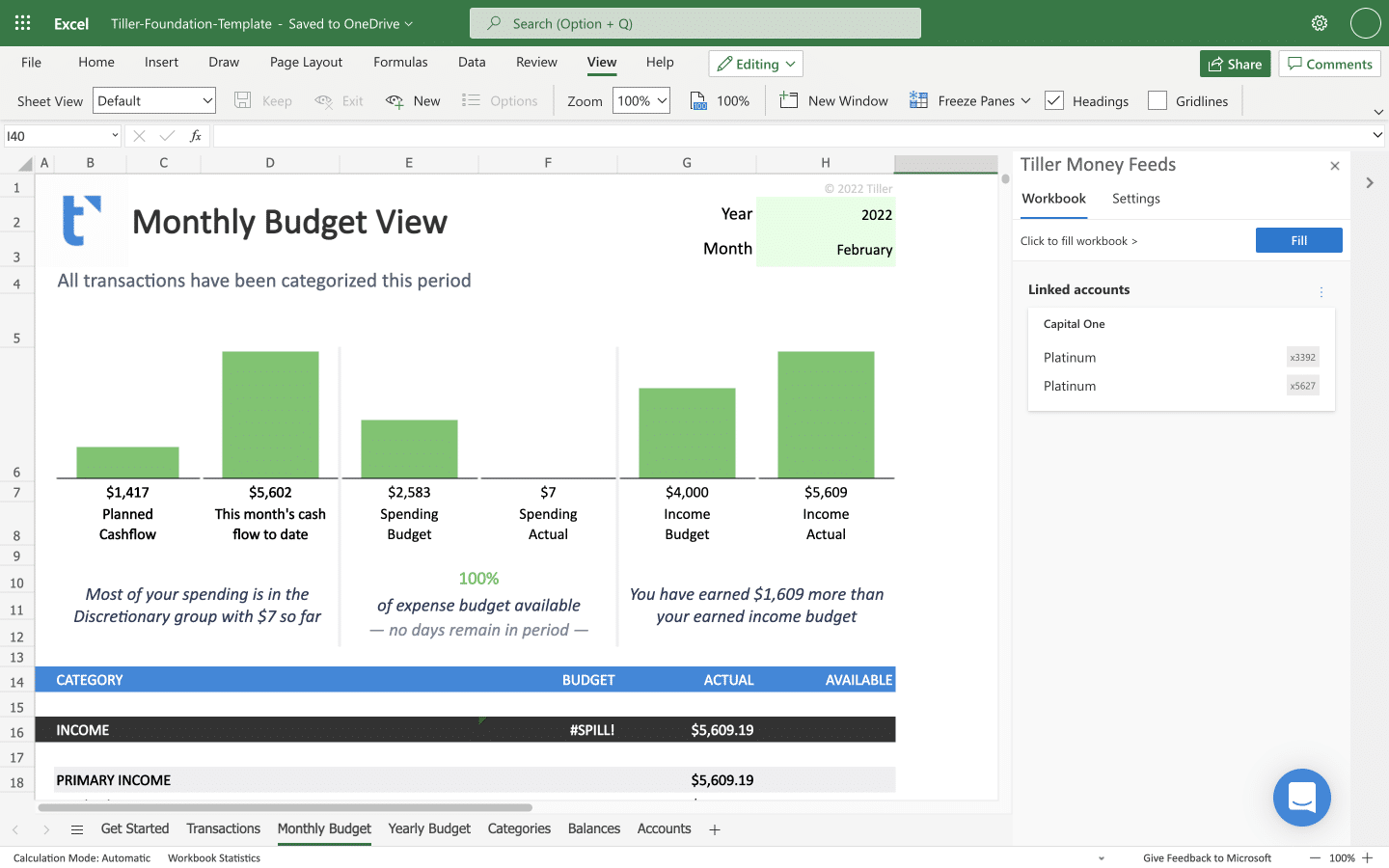This screenshot has width=1389, height=868.
Task: Click the Insert Function fx icon
Action: pos(196,136)
